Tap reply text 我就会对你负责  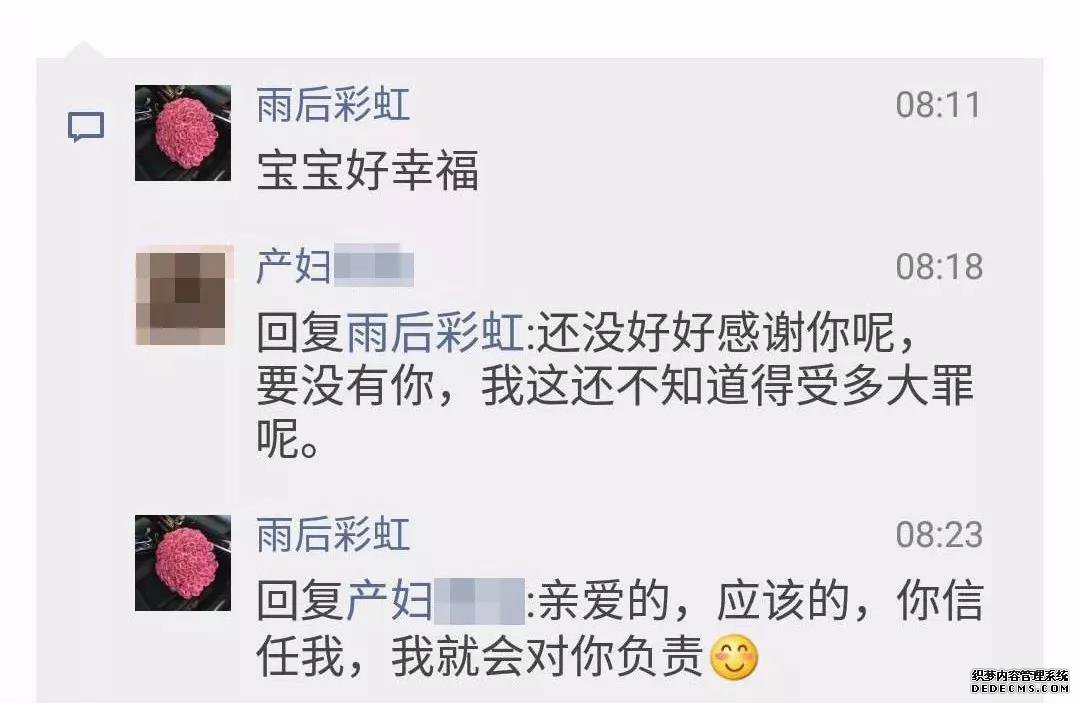[548, 656]
